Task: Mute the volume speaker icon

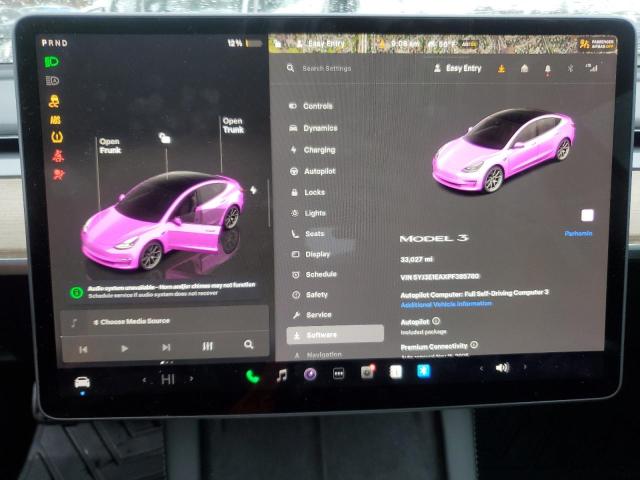Action: click(x=501, y=367)
